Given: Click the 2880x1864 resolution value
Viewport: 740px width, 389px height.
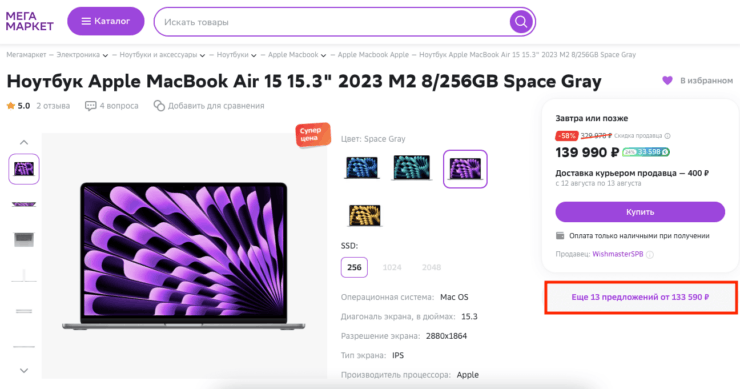Looking at the screenshot, I should (446, 336).
